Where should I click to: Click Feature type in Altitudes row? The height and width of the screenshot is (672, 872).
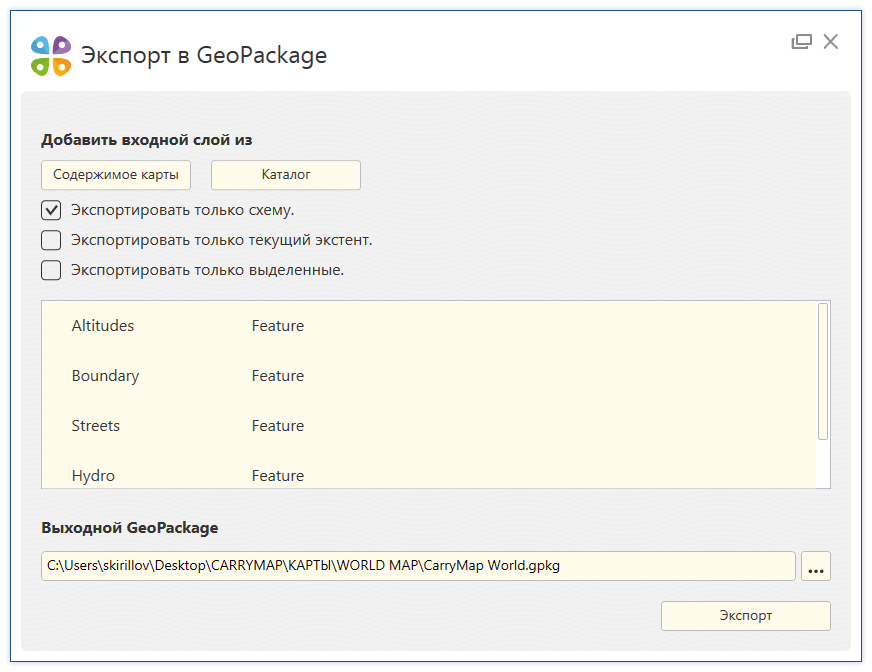[x=278, y=325]
